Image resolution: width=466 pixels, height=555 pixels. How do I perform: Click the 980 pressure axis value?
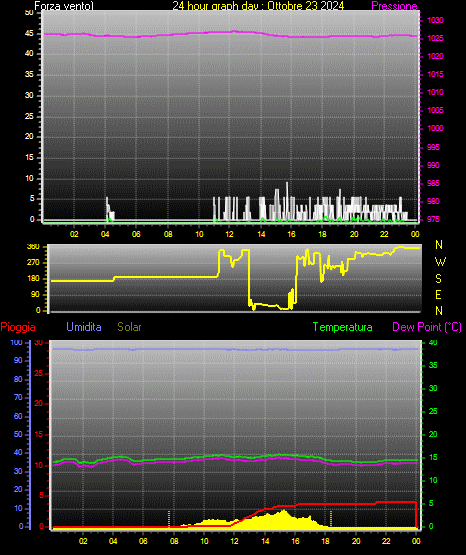[433, 201]
